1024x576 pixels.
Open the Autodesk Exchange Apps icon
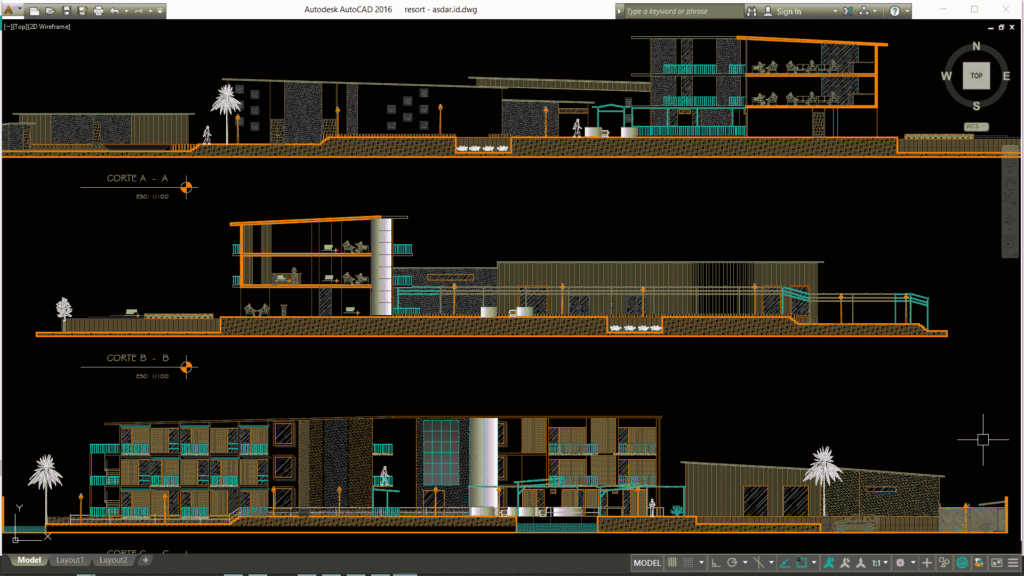point(848,11)
